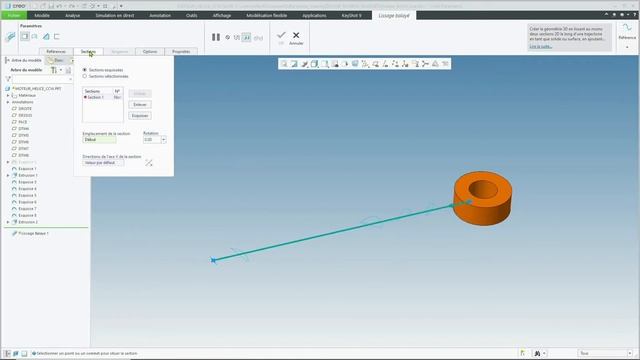Image resolution: width=640 pixels, height=360 pixels.
Task: Select Sections sélectionnées radio button
Action: tap(85, 76)
